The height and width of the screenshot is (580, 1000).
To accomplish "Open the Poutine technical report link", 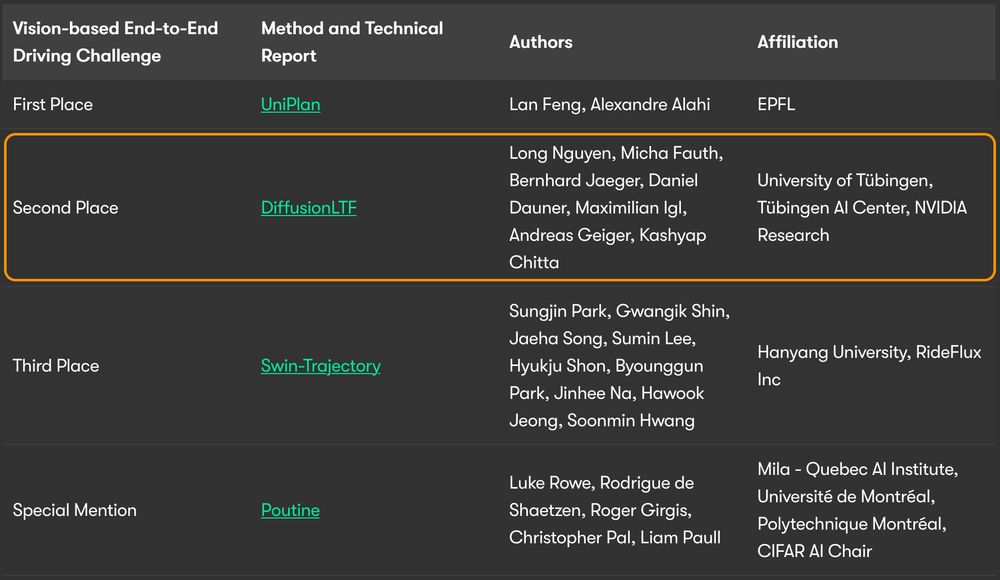I will click(x=290, y=510).
